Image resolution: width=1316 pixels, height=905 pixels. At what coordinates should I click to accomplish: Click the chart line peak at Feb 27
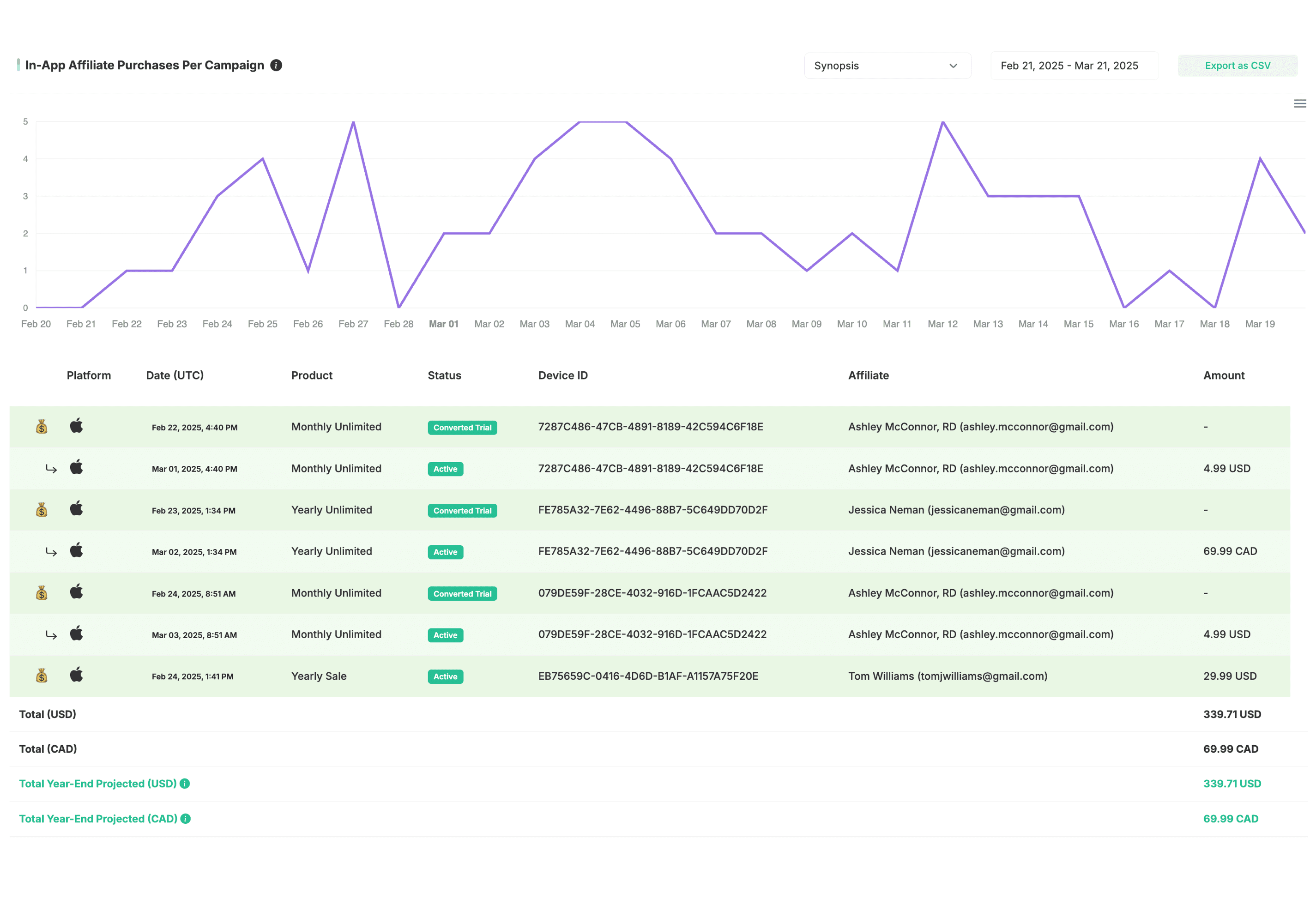click(353, 122)
